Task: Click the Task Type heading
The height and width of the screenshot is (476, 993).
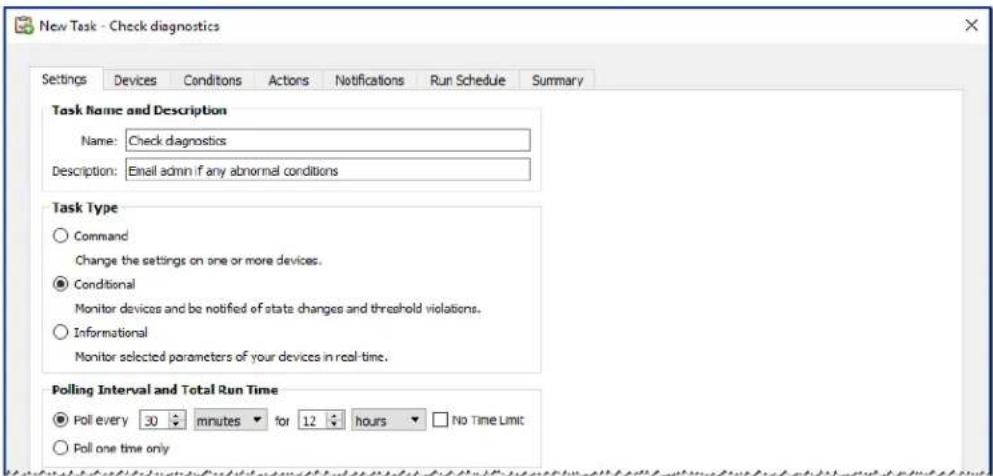Action: coord(84,208)
